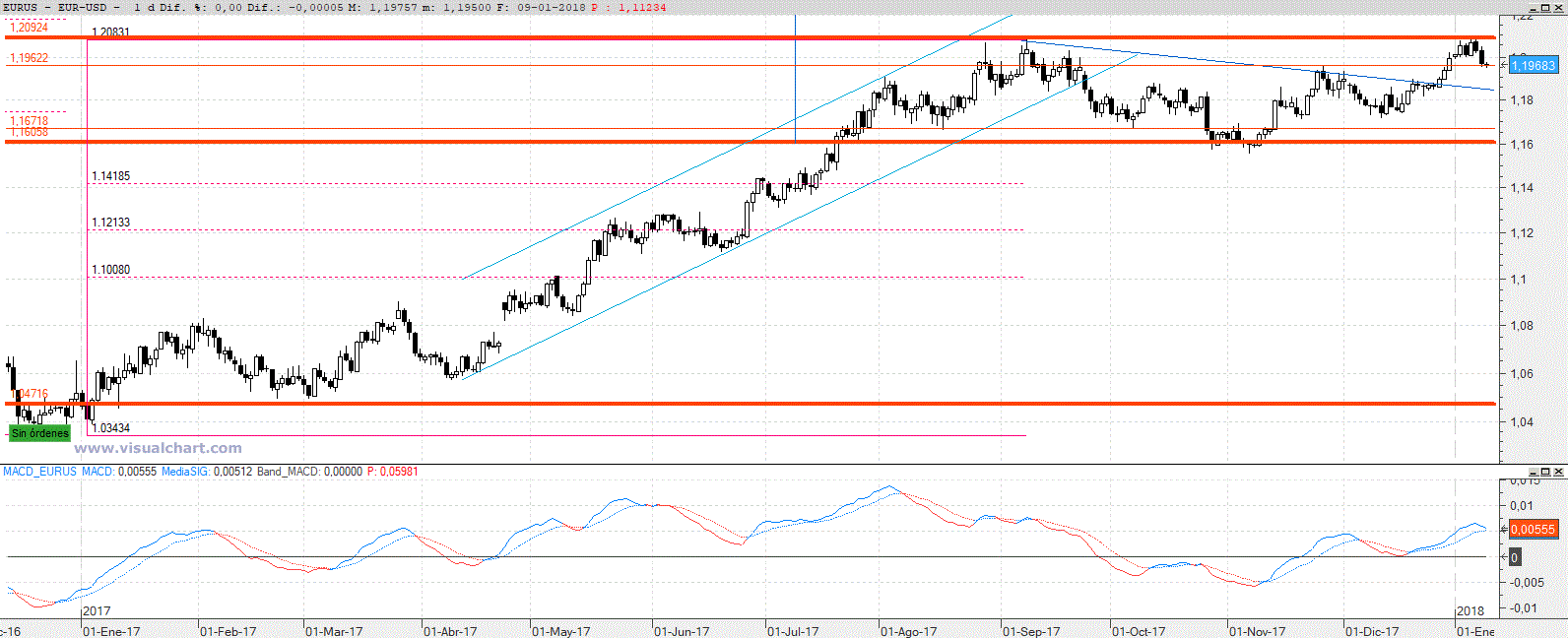The width and height of the screenshot is (1568, 638).
Task: Open the www.visualchart.com watermark link
Action: click(158, 448)
